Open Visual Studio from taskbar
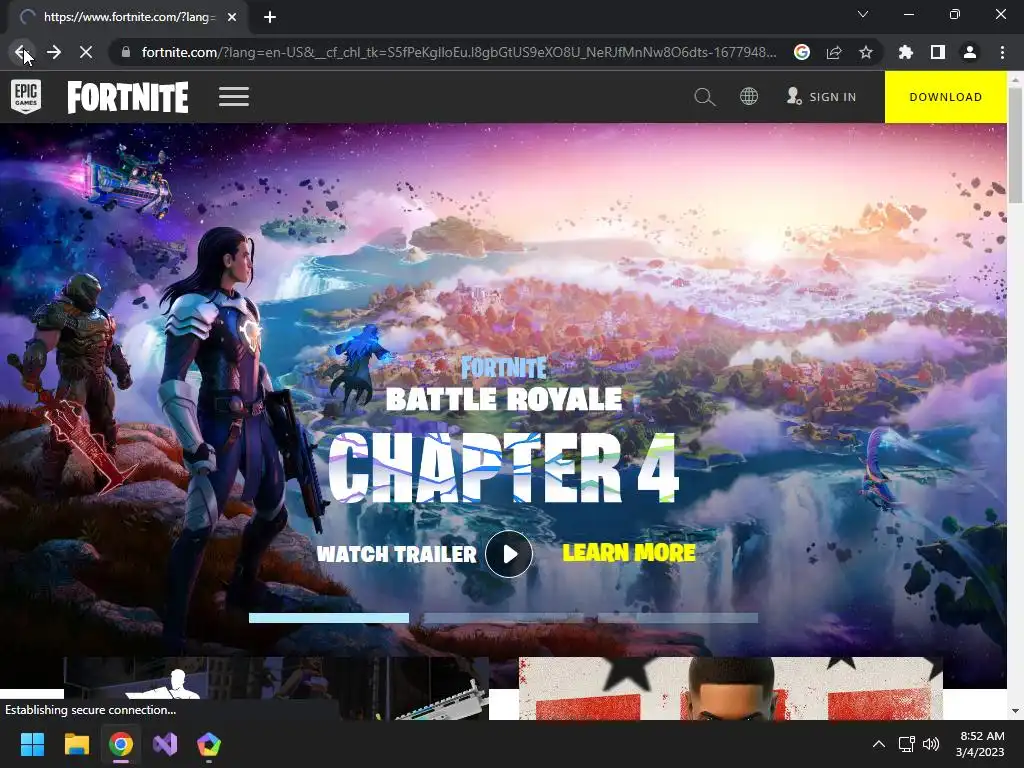The image size is (1024, 768). pos(165,744)
